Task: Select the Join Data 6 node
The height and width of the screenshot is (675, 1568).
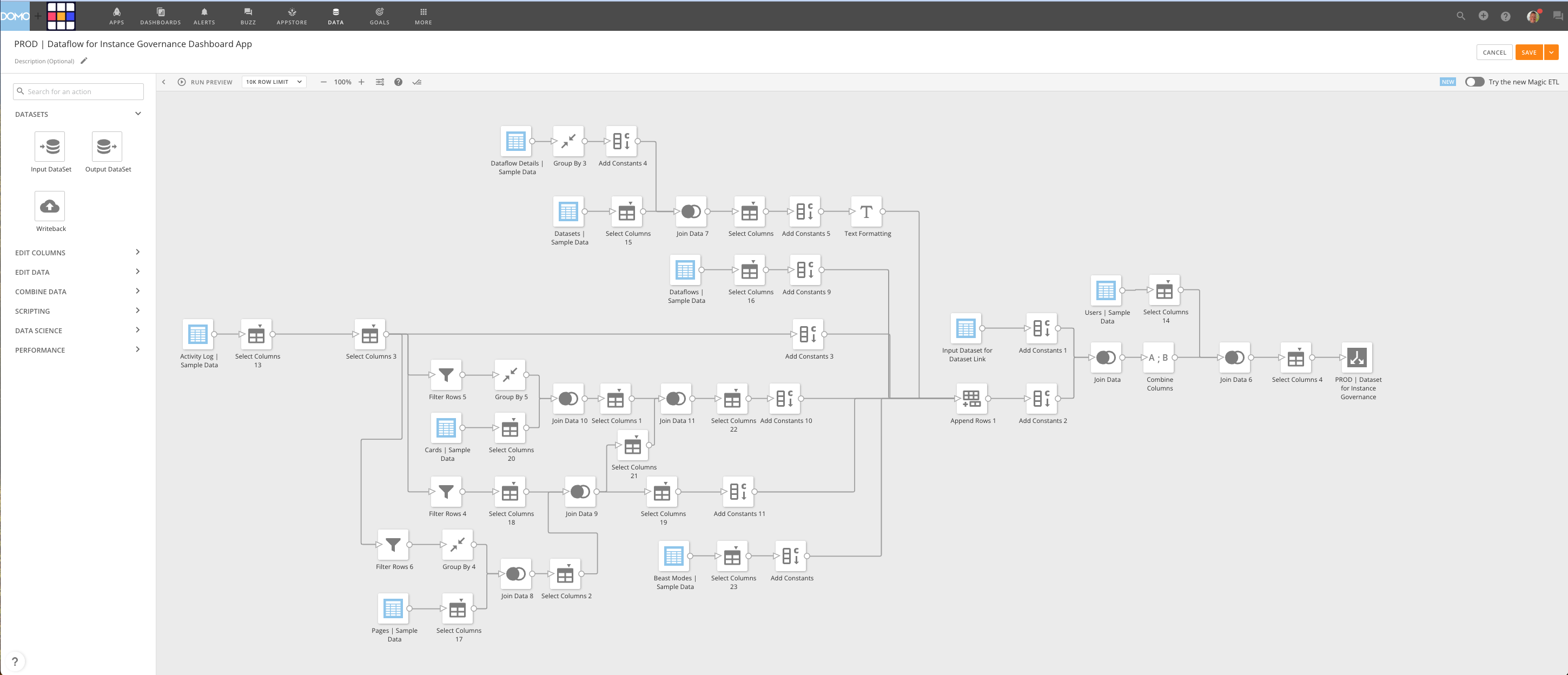Action: point(1234,358)
